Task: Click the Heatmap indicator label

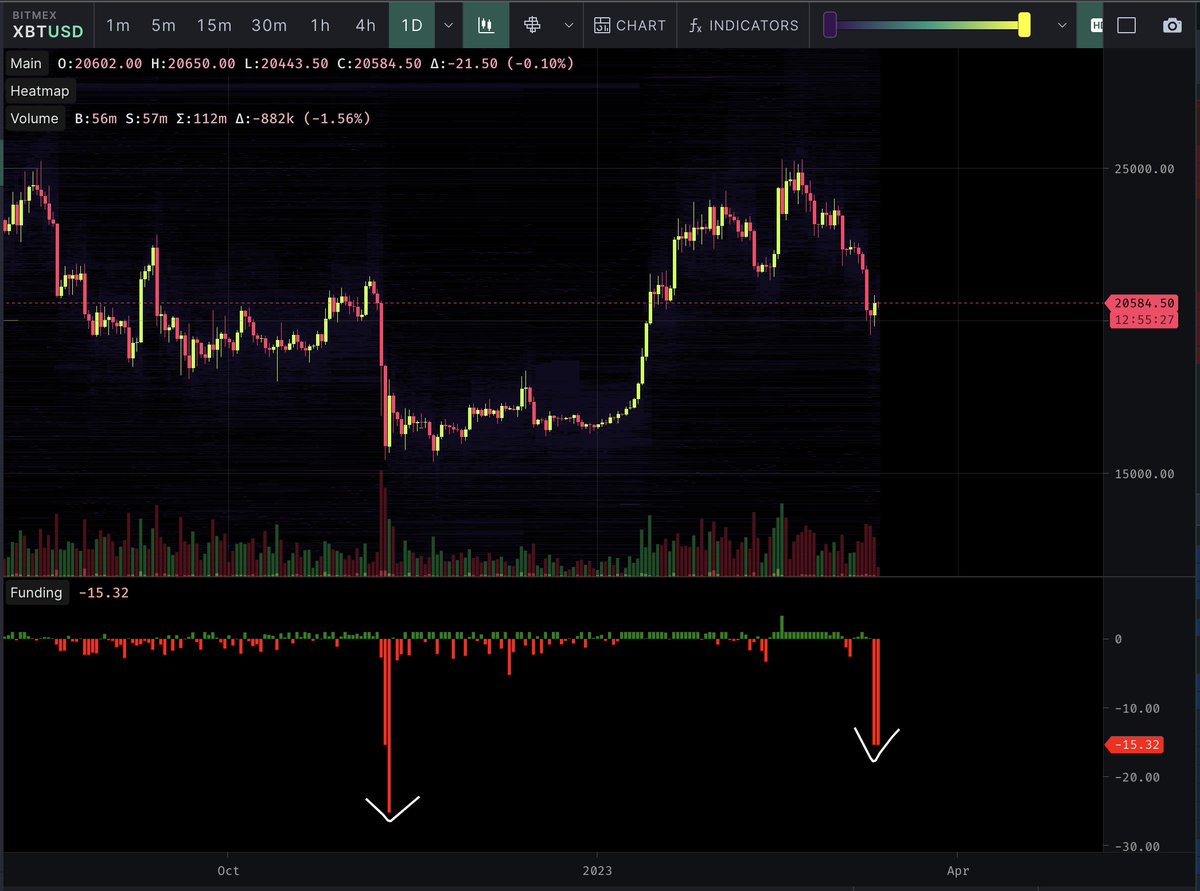Action: pos(40,91)
